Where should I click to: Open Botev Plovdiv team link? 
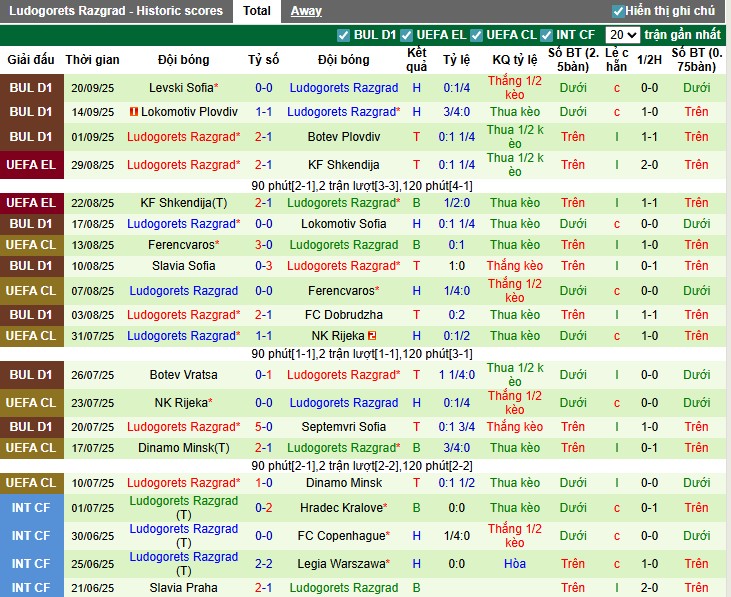344,137
